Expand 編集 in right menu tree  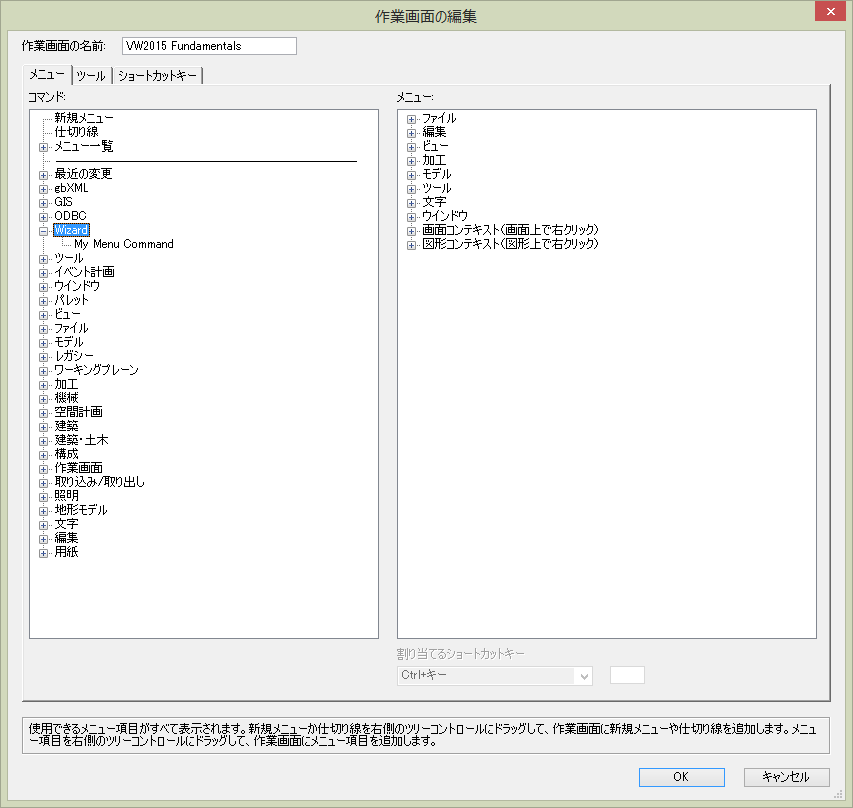coord(411,133)
